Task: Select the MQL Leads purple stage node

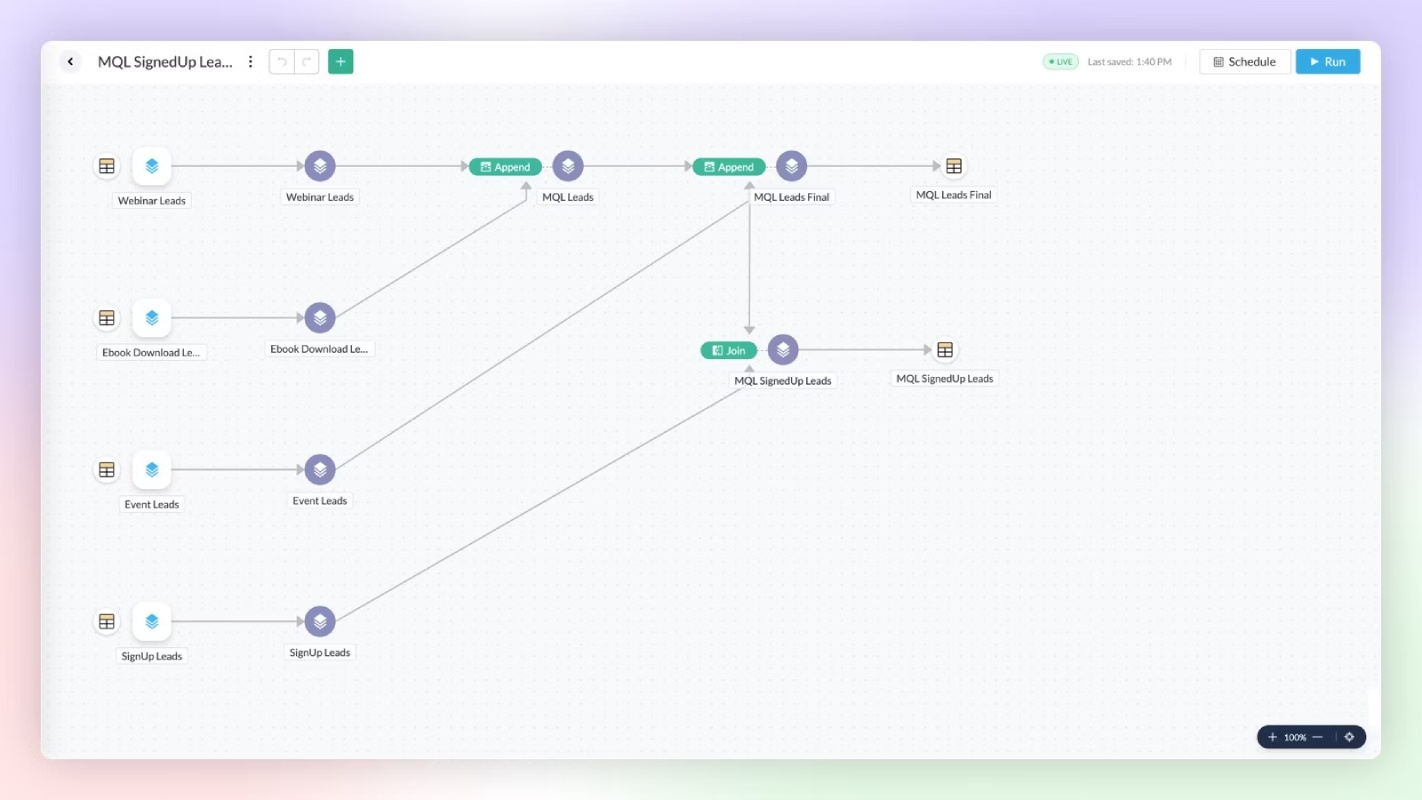Action: click(x=568, y=166)
